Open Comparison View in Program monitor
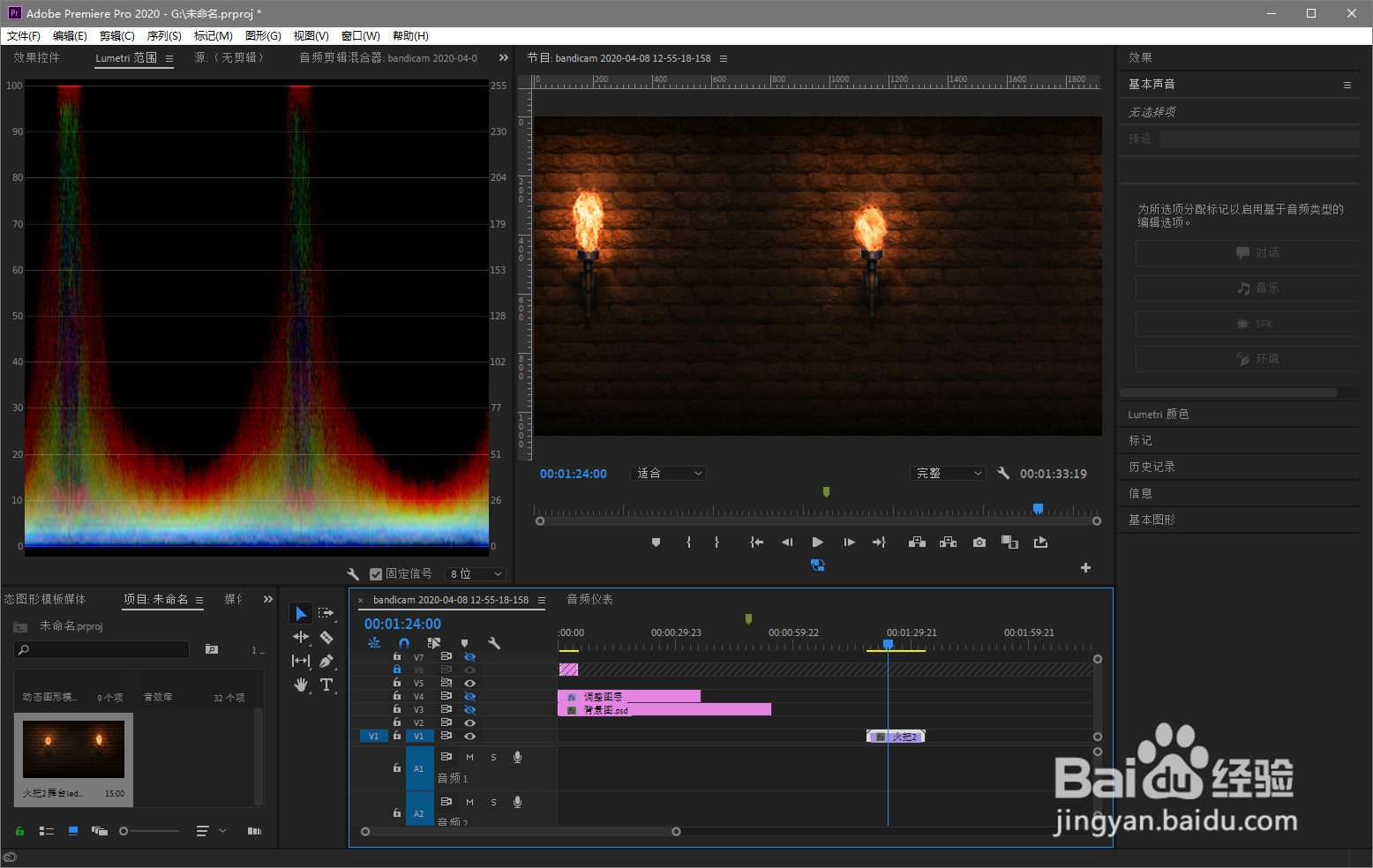Viewport: 1373px width, 868px height. point(1010,542)
